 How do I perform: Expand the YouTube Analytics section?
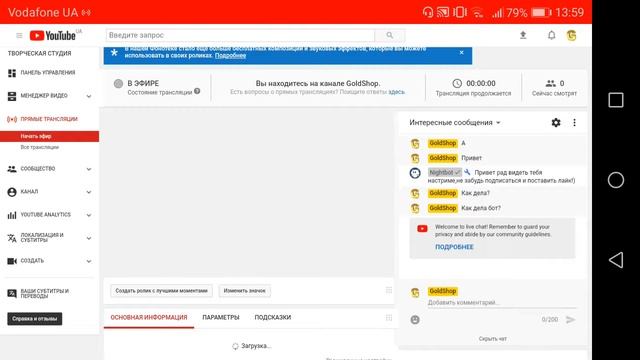click(89, 215)
